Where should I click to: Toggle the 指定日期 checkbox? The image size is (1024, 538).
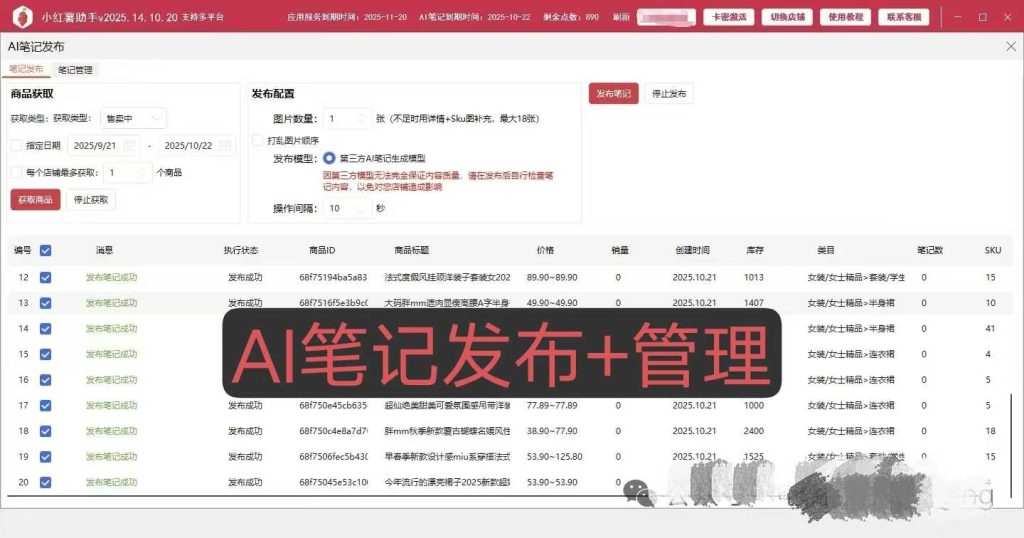click(x=16, y=146)
